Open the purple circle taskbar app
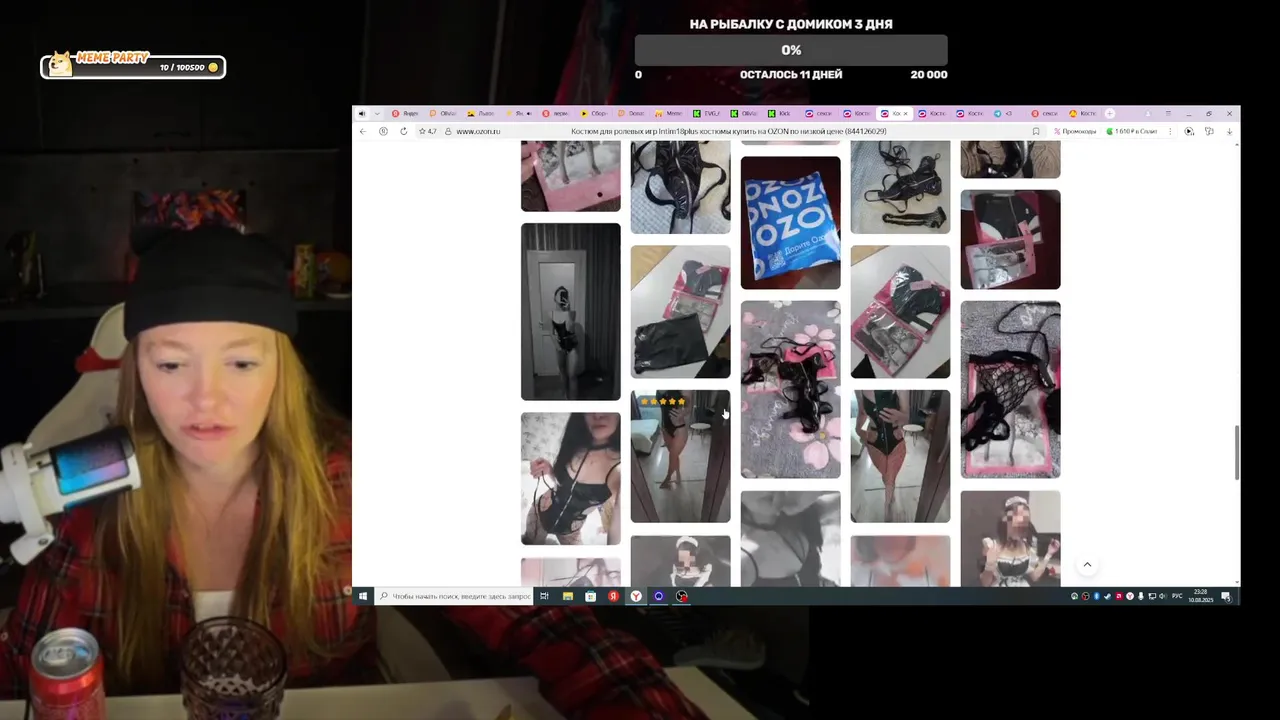The height and width of the screenshot is (720, 1280). coord(659,596)
